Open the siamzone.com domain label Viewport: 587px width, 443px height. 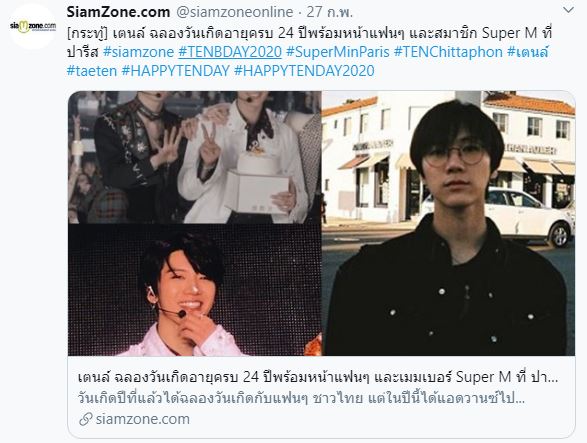[x=143, y=419]
